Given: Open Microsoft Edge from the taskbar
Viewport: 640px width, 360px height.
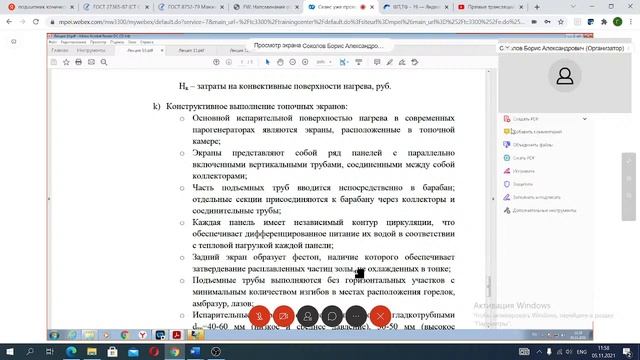Looking at the screenshot, I should pos(71,351).
